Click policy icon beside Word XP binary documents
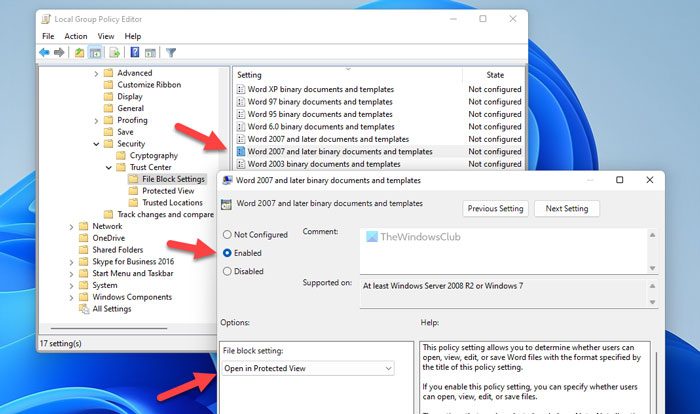700x414 pixels. (241, 89)
